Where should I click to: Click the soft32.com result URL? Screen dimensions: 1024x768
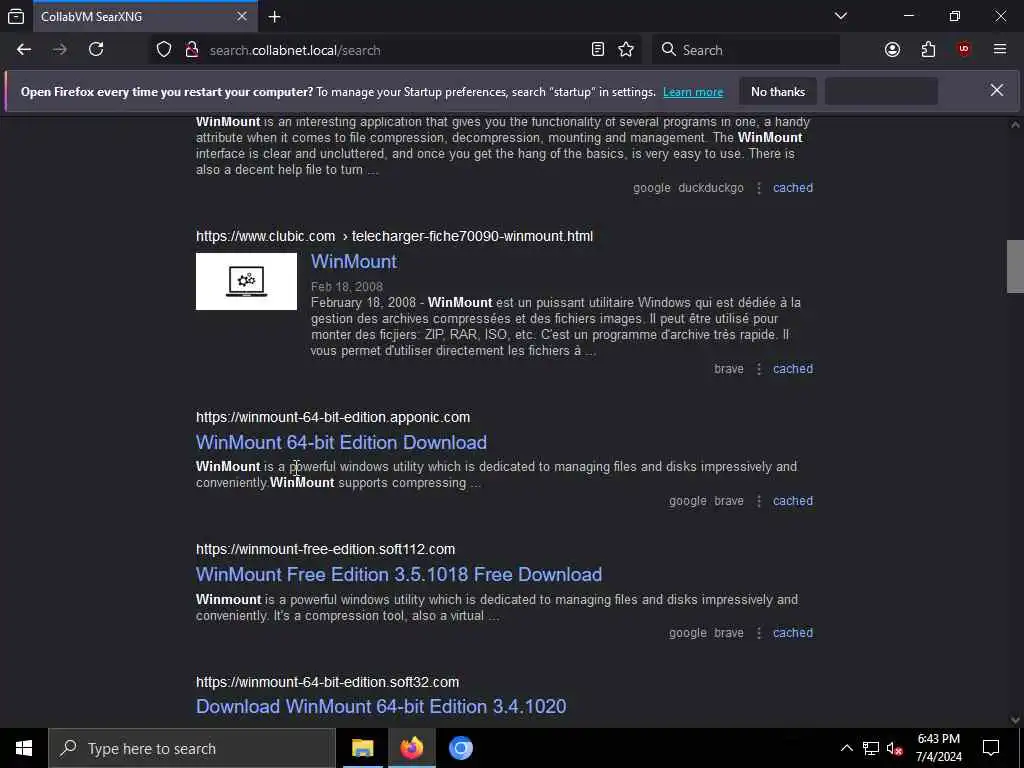pyautogui.click(x=327, y=682)
